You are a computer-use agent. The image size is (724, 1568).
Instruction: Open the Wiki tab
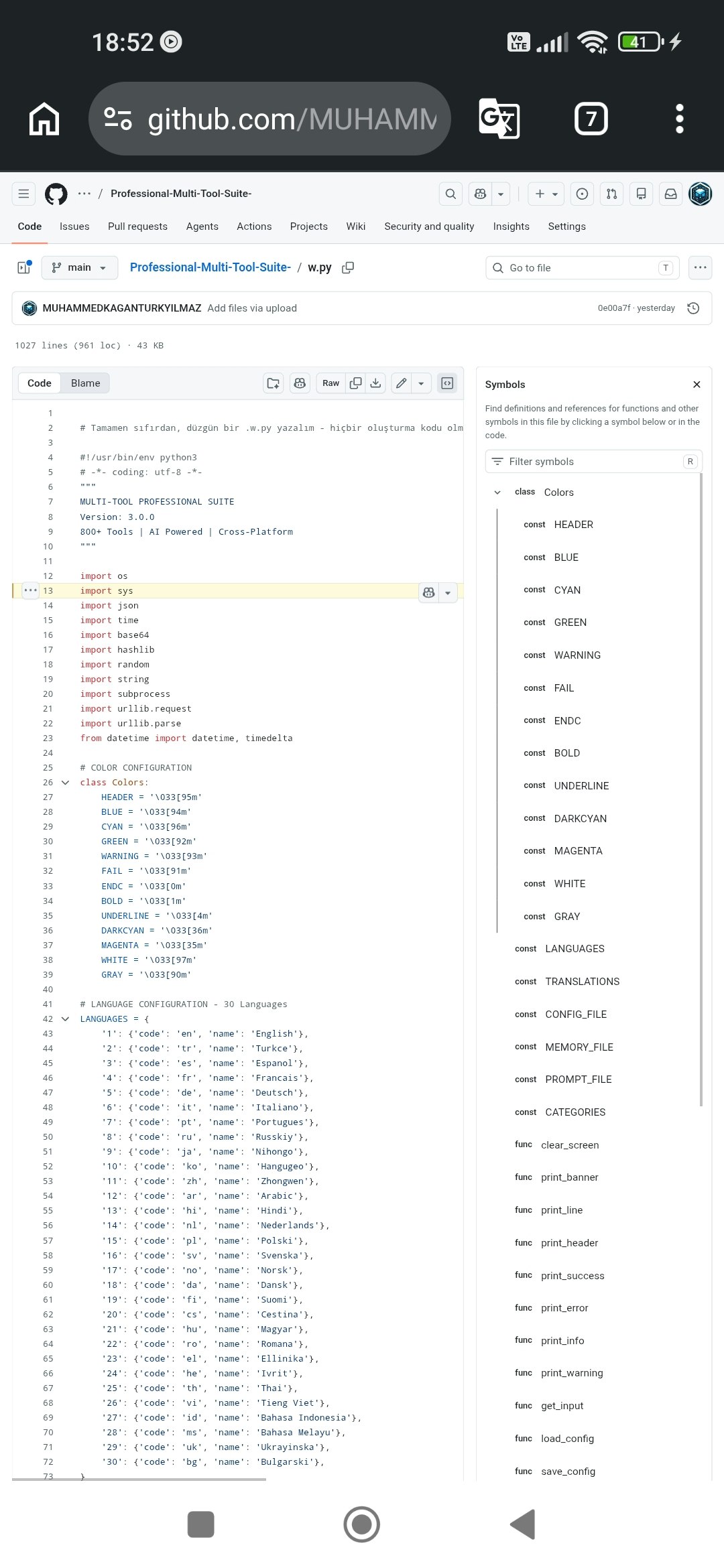coord(356,226)
